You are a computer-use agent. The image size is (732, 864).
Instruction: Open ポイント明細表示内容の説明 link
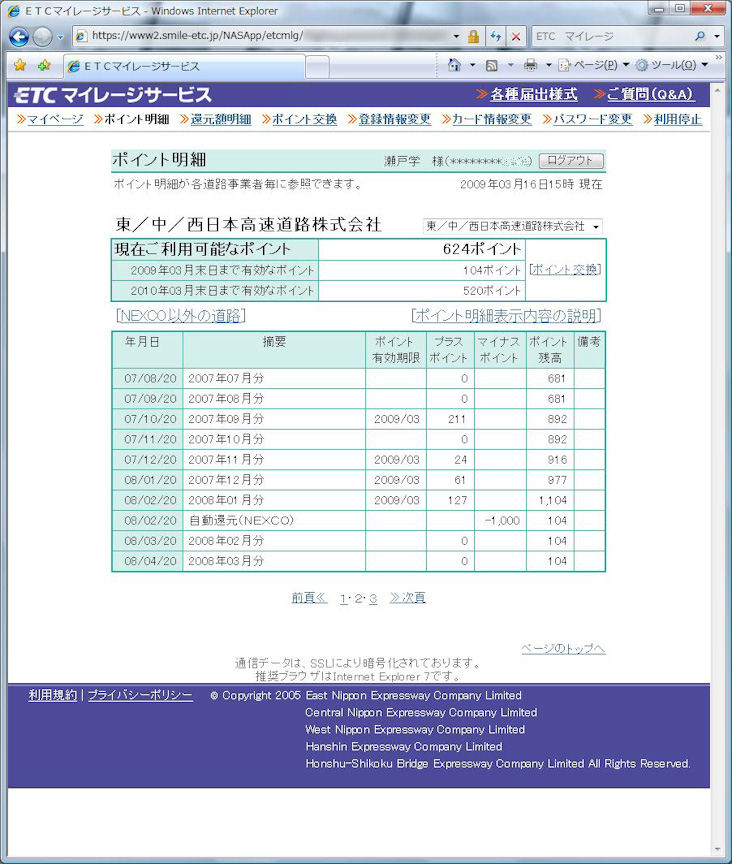(x=507, y=316)
